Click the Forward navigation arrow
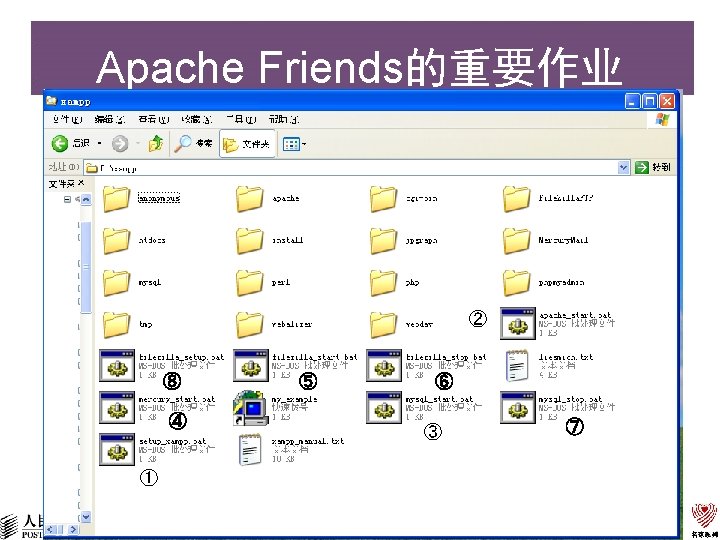Viewport: 720px width, 540px height. pos(120,144)
